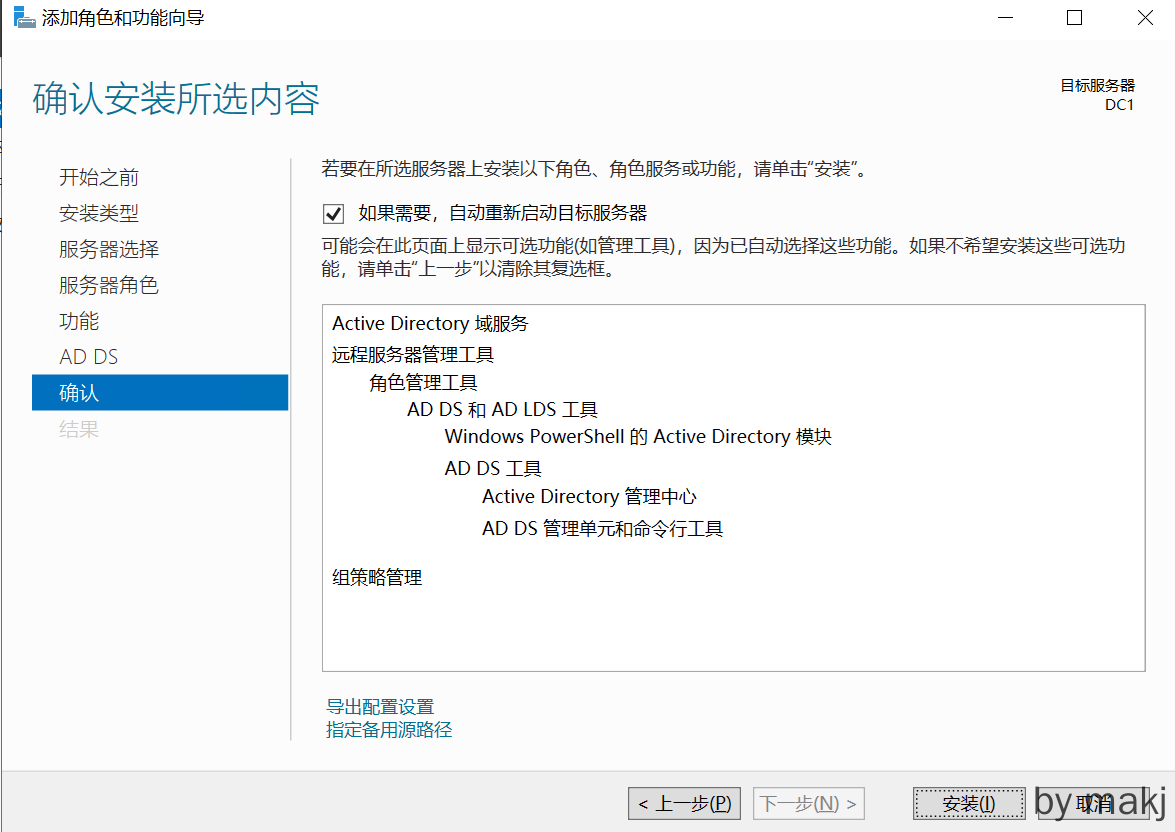Click the 组策略管理 list entry
Viewport: 1175px width, 832px height.
(x=377, y=577)
